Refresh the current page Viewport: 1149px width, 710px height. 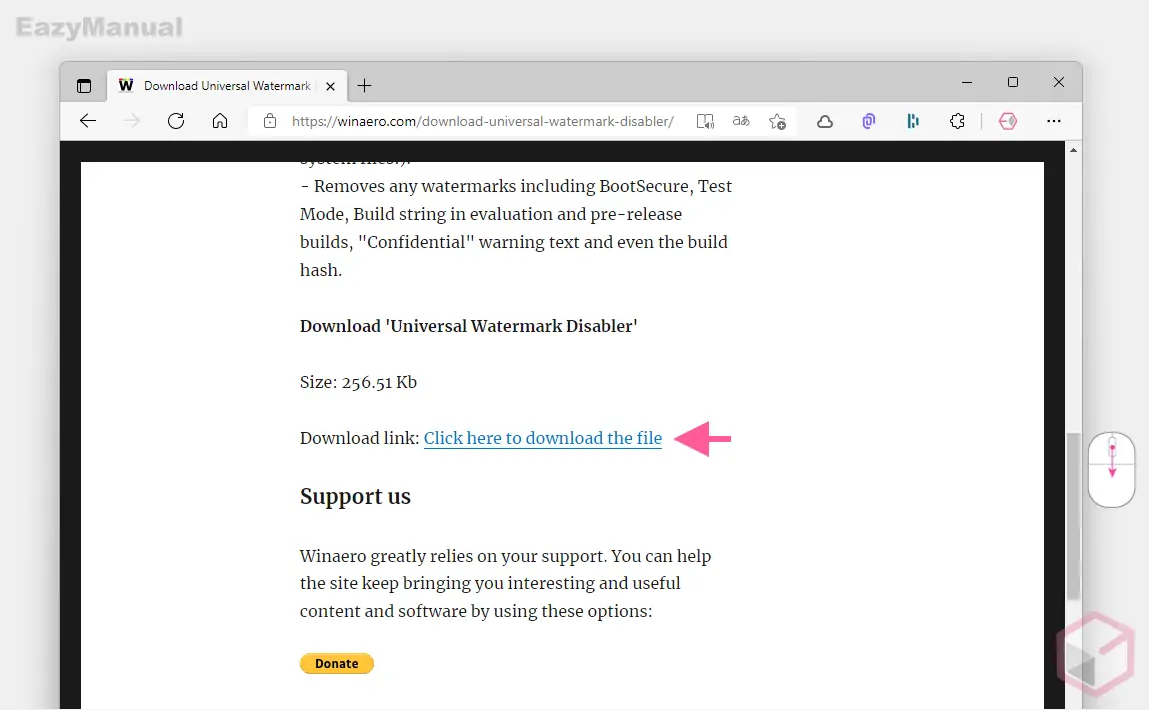176,121
